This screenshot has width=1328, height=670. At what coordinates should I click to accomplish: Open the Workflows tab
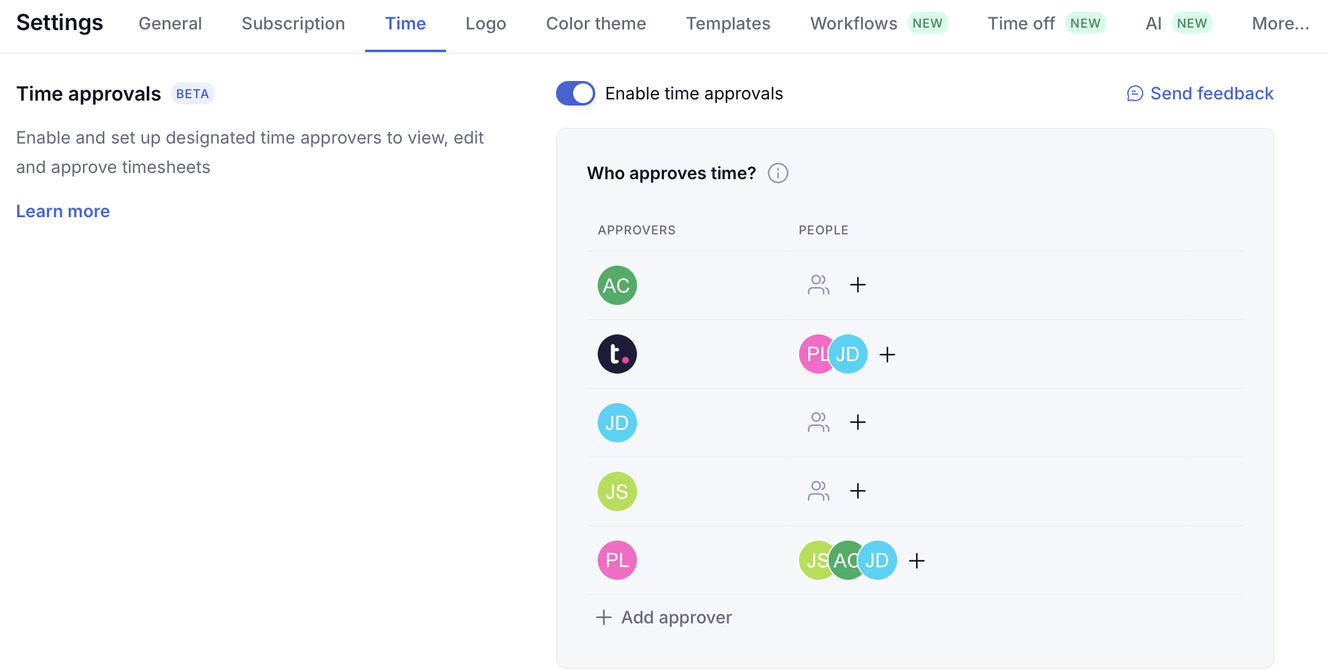click(853, 23)
